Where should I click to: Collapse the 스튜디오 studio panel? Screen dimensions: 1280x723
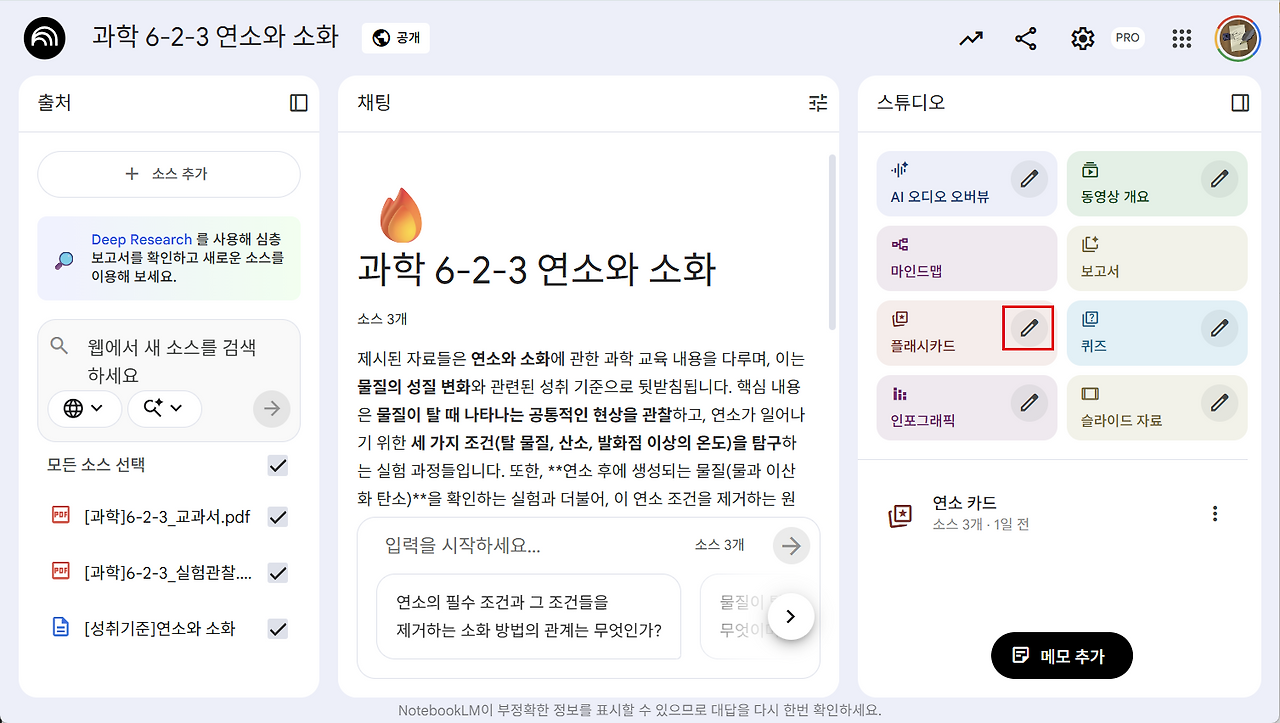pos(1240,102)
